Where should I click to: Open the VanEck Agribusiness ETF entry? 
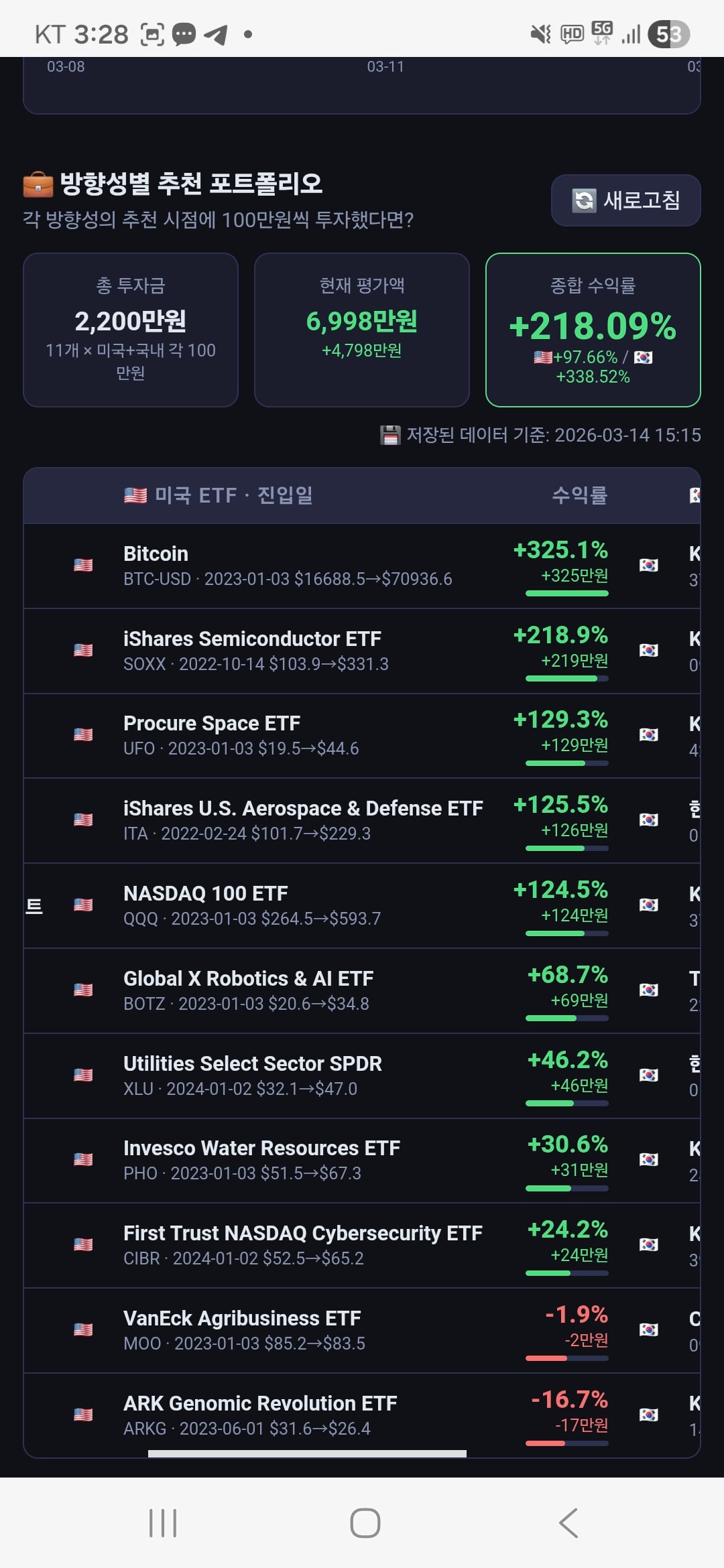click(362, 1330)
